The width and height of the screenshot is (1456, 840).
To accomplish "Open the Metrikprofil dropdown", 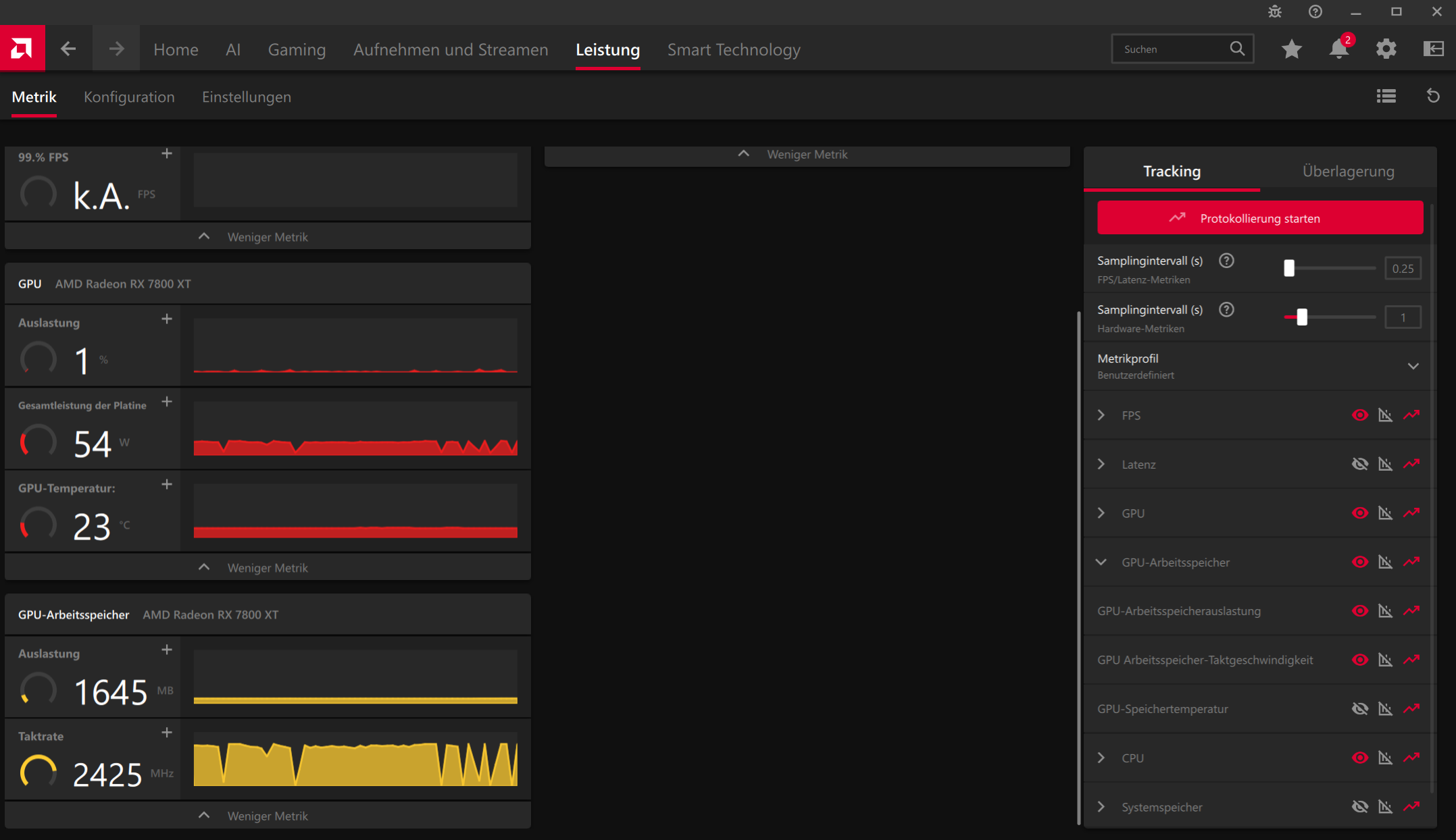I will 1413,366.
